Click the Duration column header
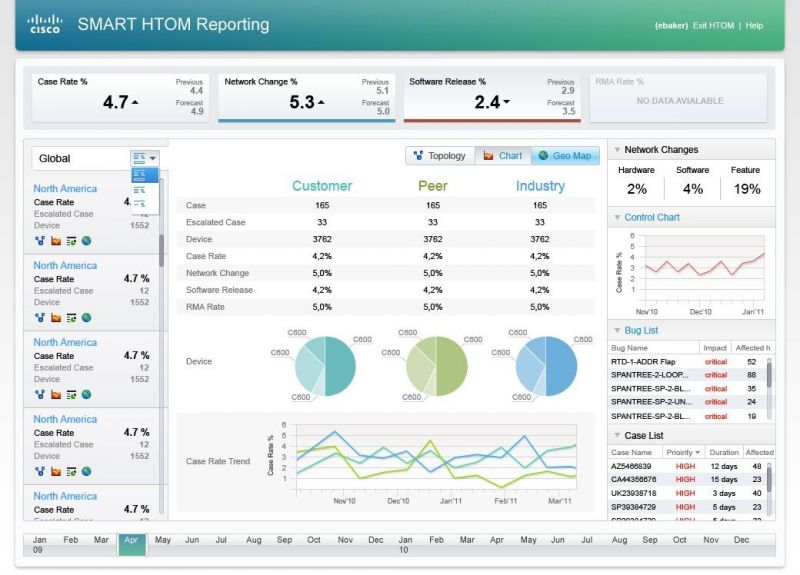 point(723,453)
